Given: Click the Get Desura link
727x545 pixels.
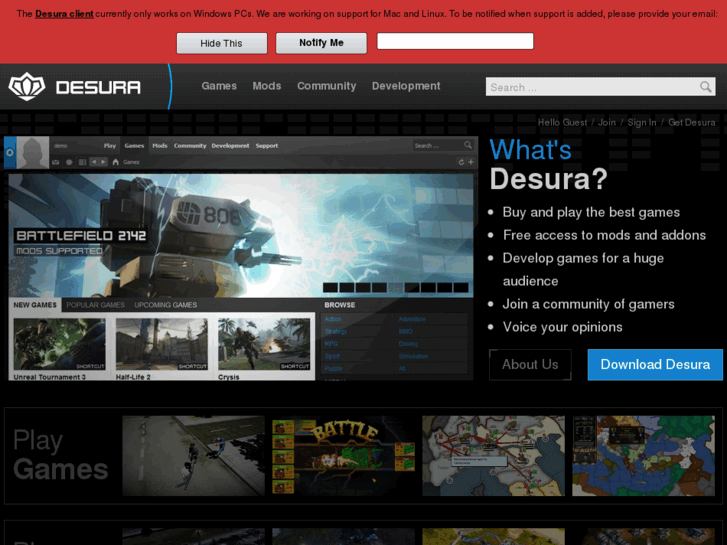Looking at the screenshot, I should point(691,122).
